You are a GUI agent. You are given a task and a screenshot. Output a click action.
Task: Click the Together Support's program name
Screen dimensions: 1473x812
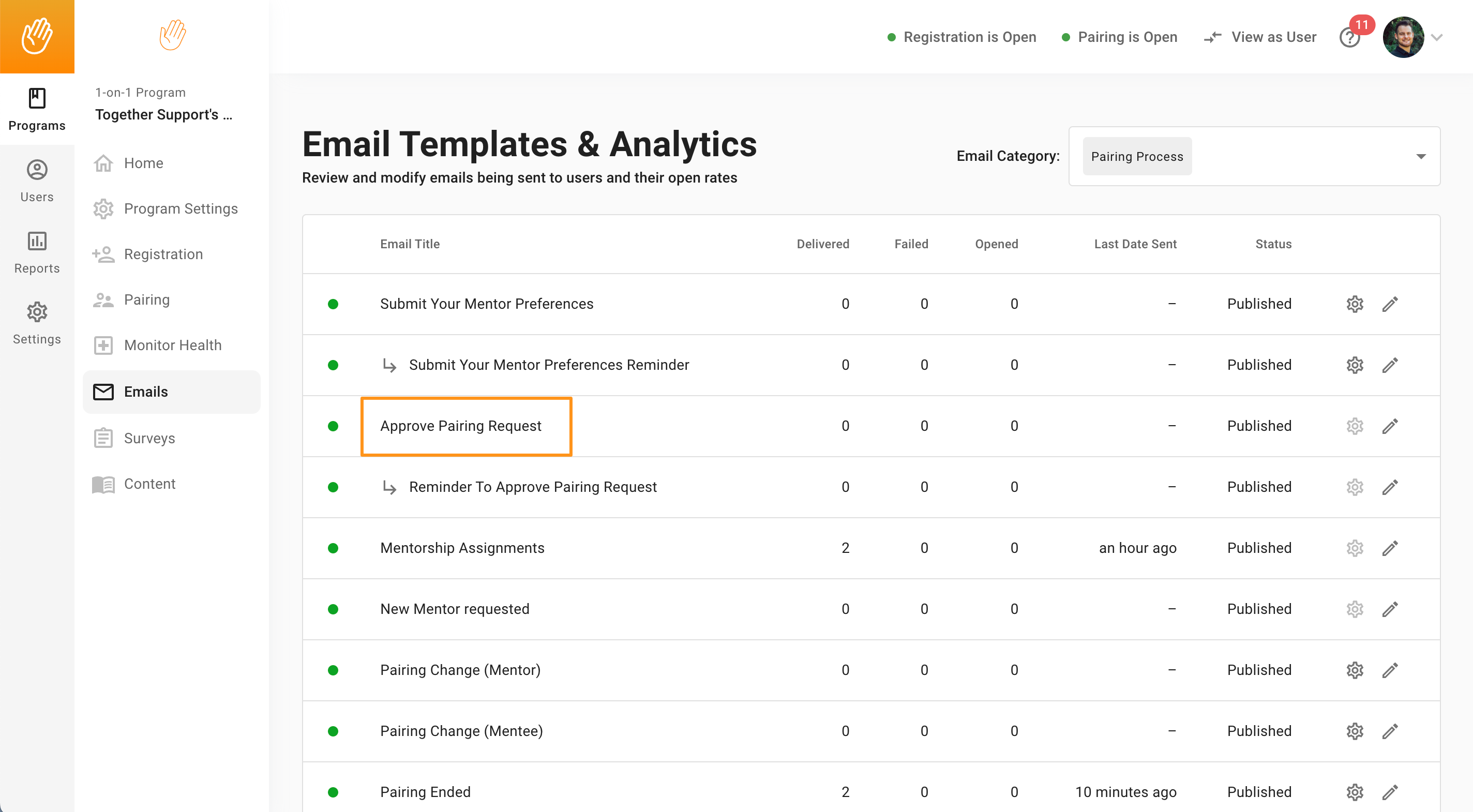click(163, 115)
